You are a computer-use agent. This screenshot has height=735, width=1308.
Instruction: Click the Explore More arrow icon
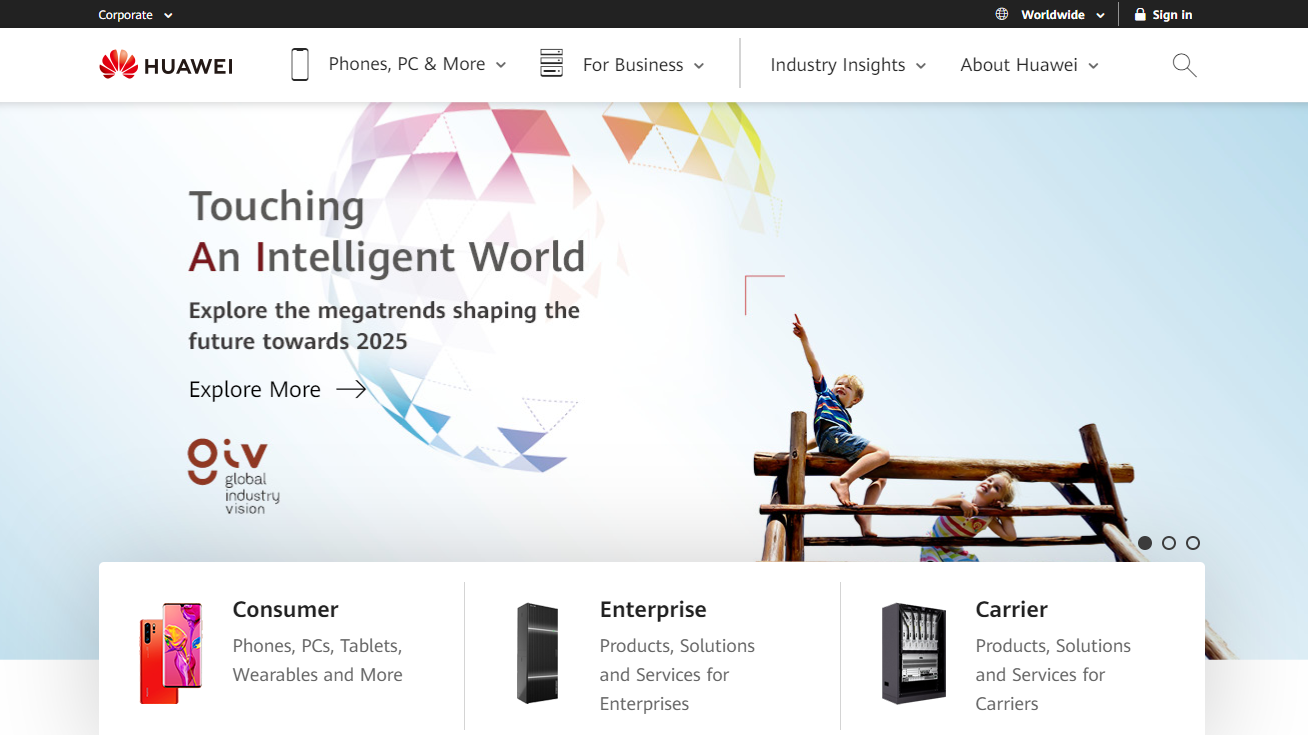tap(351, 389)
